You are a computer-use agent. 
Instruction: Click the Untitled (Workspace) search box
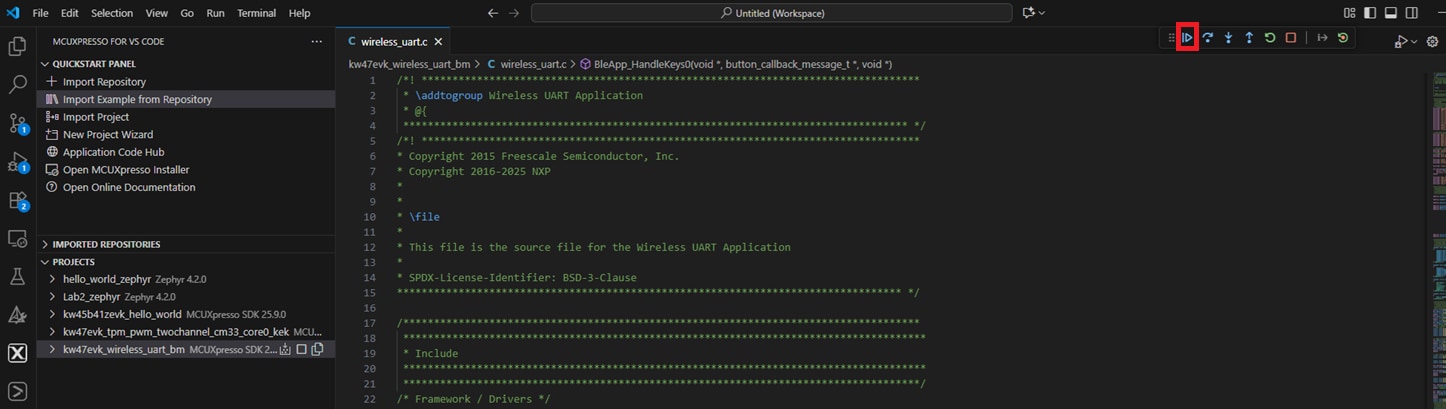click(772, 13)
